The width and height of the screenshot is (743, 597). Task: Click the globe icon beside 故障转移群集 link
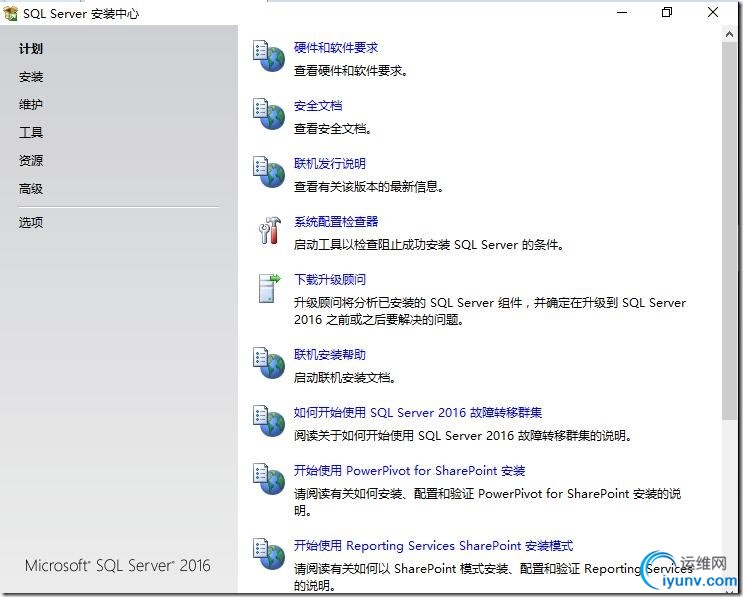click(x=269, y=421)
